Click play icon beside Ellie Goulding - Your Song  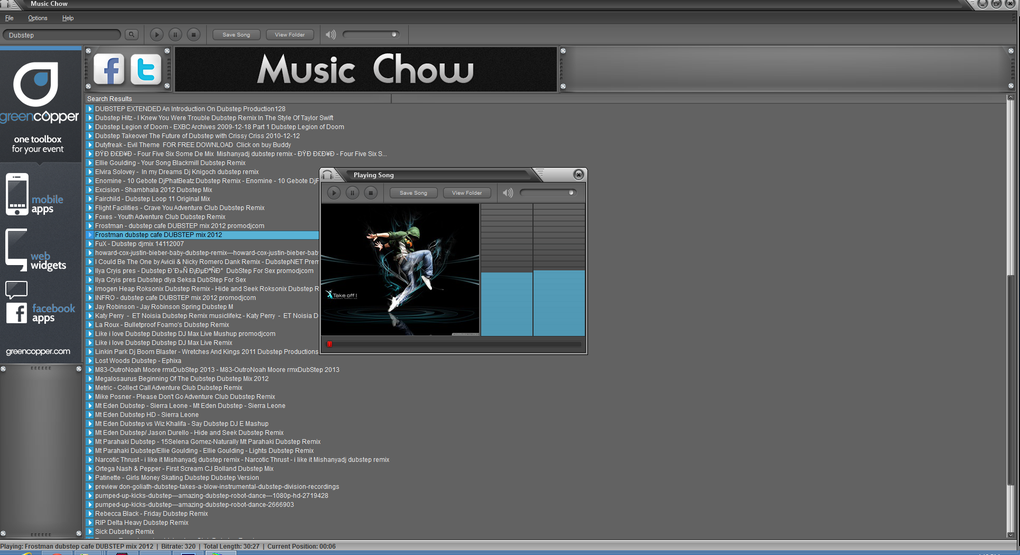tap(90, 163)
